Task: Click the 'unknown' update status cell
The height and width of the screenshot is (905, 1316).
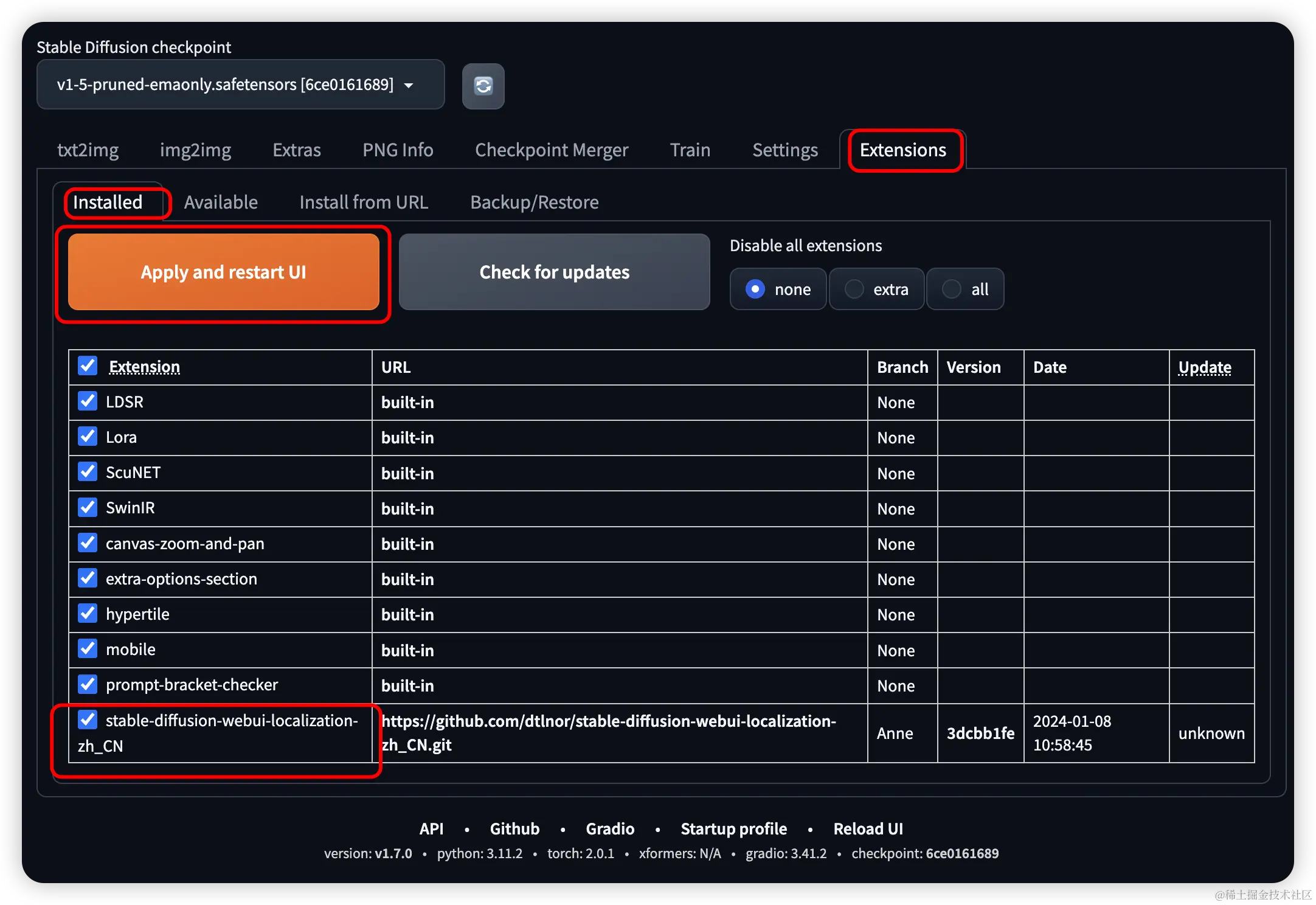Action: (1211, 733)
